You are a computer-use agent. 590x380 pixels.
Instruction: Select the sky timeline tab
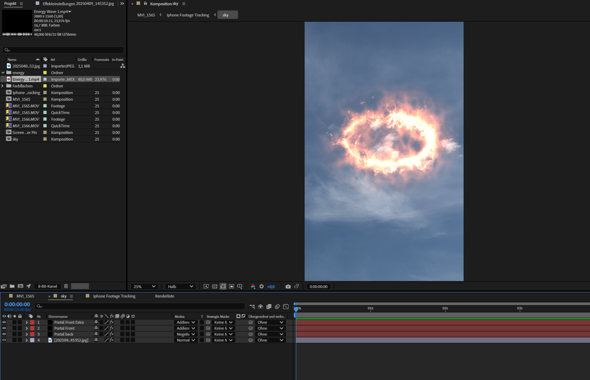point(64,296)
